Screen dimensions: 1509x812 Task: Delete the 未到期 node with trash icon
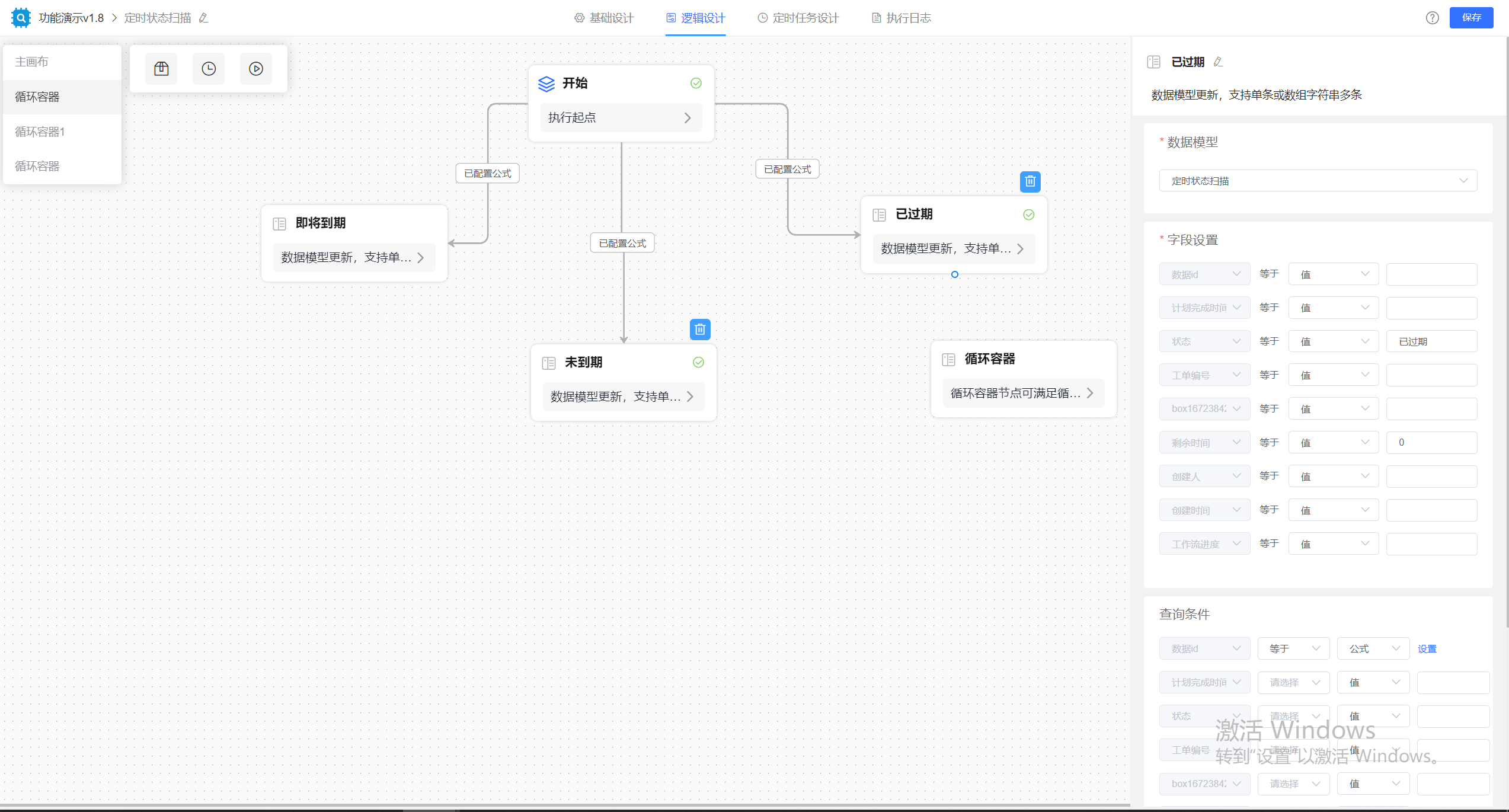tap(700, 329)
